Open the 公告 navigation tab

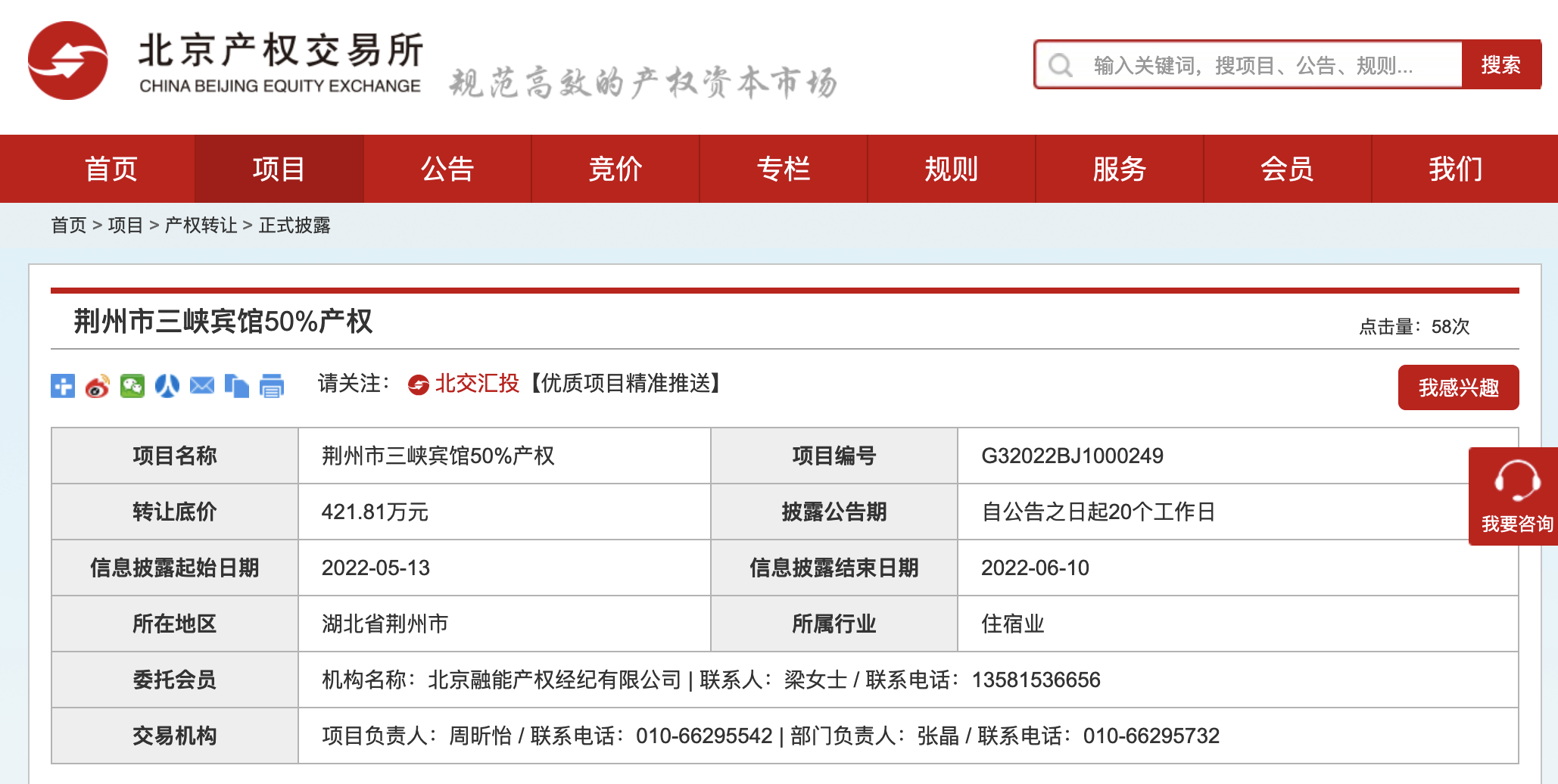(x=447, y=169)
